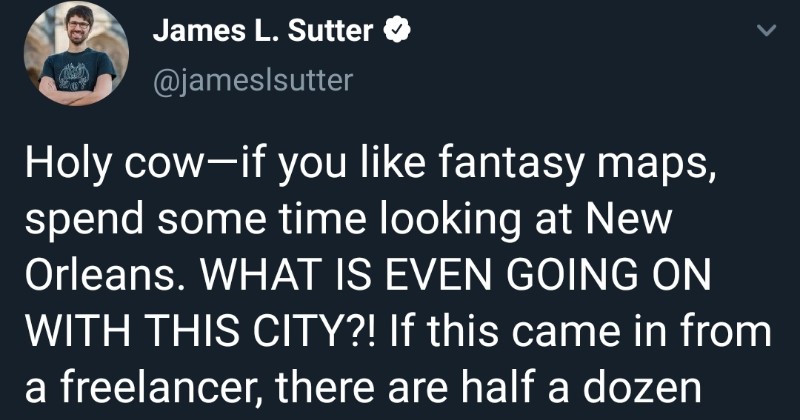Visit the @jameslsutter handle link
Screen dimensions: 800x420
[x=252, y=80]
